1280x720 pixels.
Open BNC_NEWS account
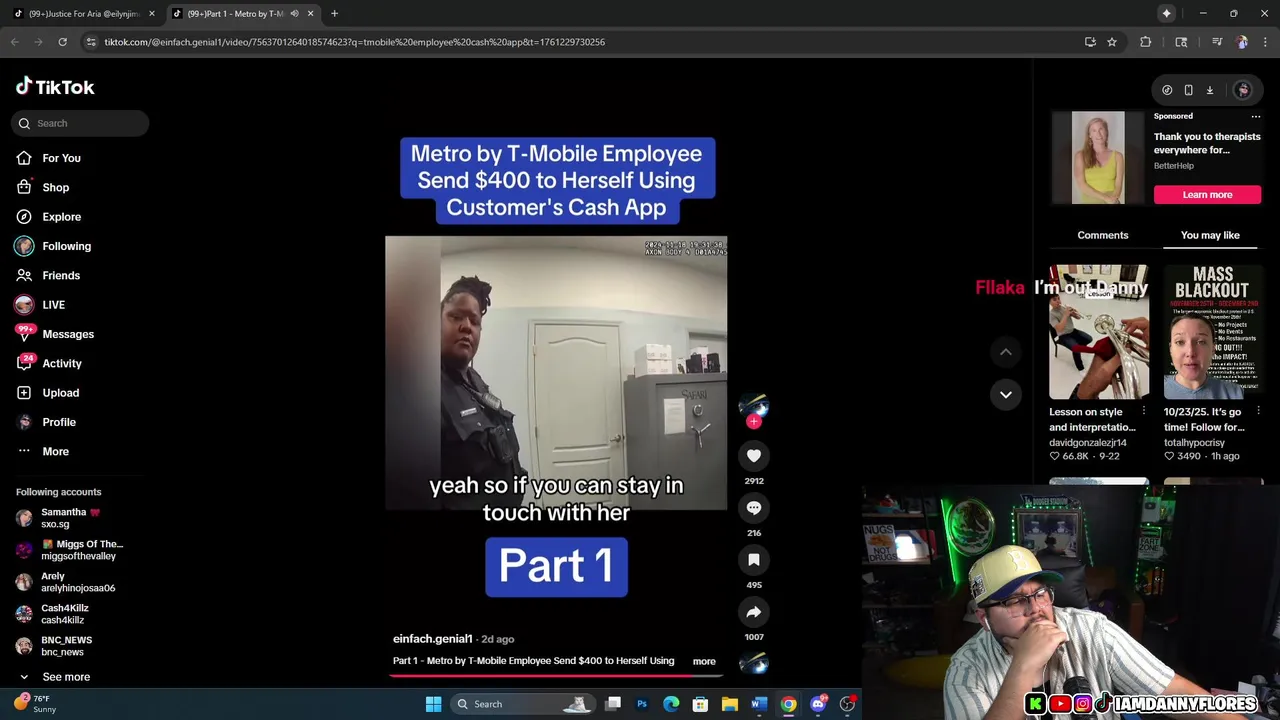(54, 646)
